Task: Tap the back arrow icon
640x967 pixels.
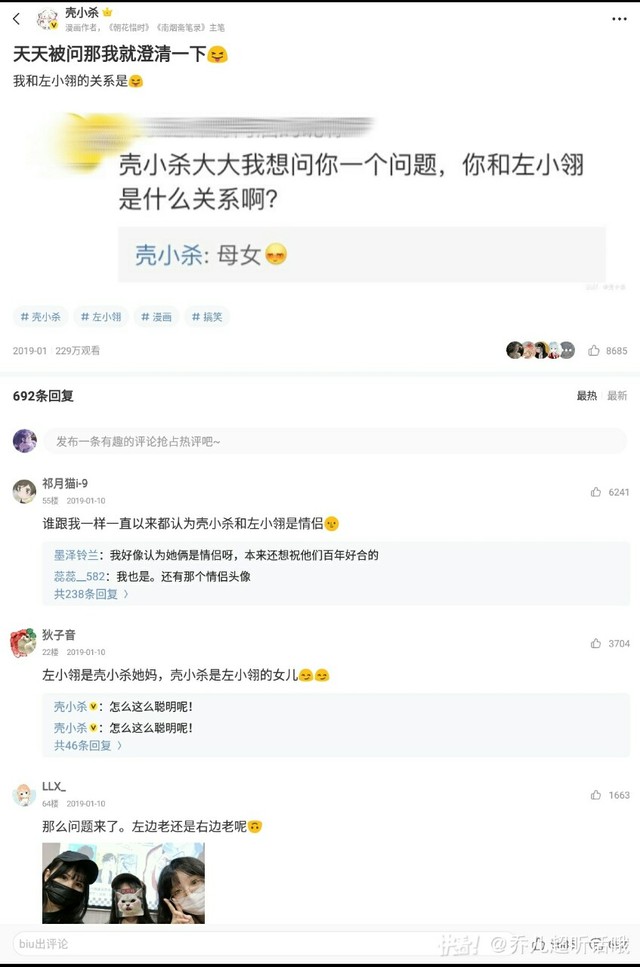Action: click(x=16, y=19)
